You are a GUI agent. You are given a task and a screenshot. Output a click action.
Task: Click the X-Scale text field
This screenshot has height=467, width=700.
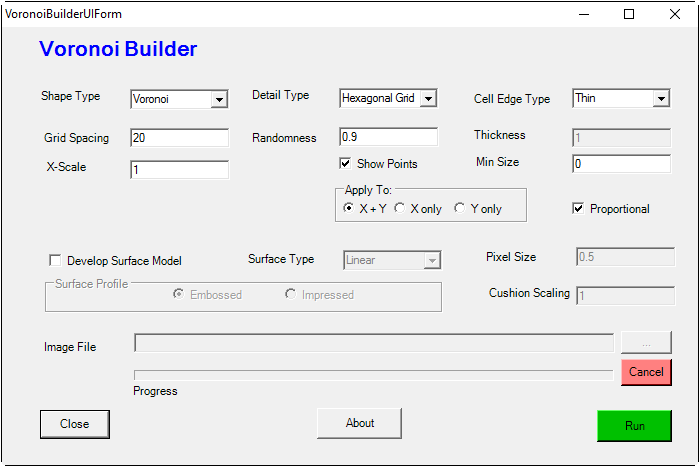(x=179, y=170)
